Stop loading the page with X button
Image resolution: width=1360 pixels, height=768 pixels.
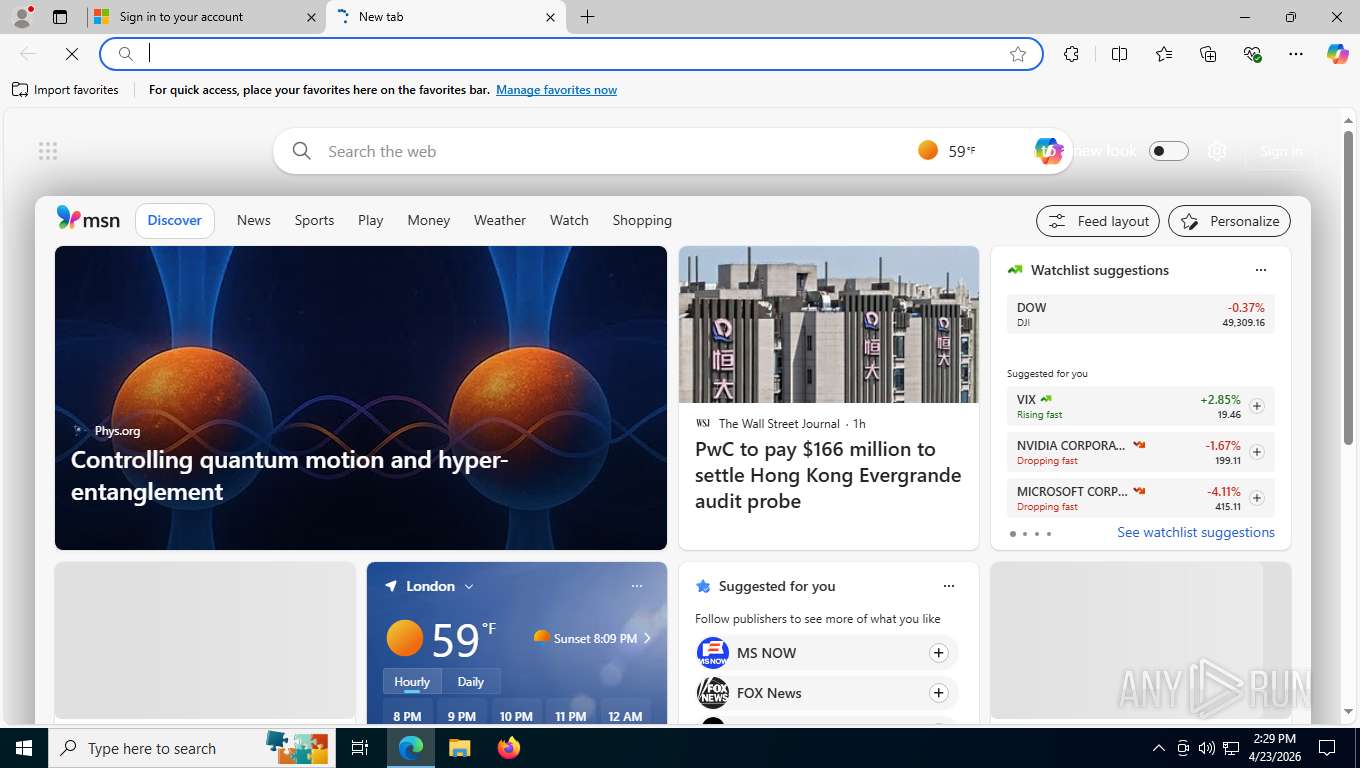pos(72,54)
